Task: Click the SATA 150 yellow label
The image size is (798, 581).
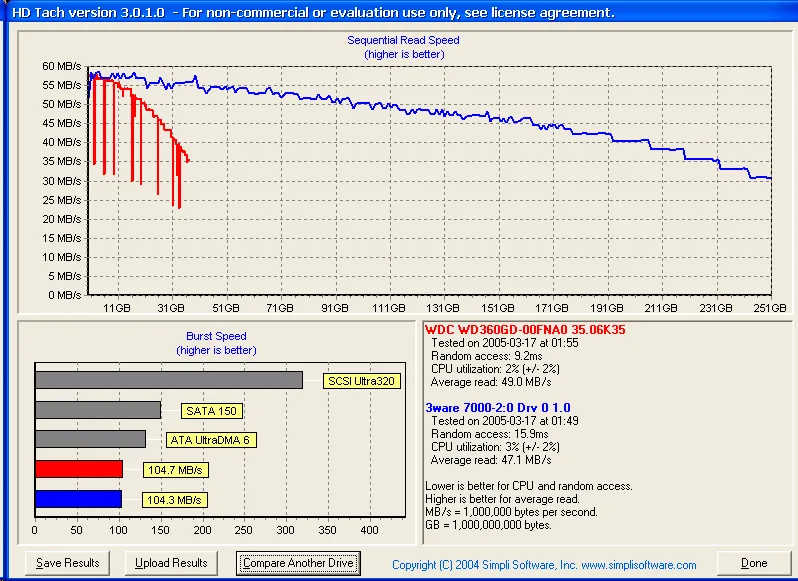Action: 212,411
